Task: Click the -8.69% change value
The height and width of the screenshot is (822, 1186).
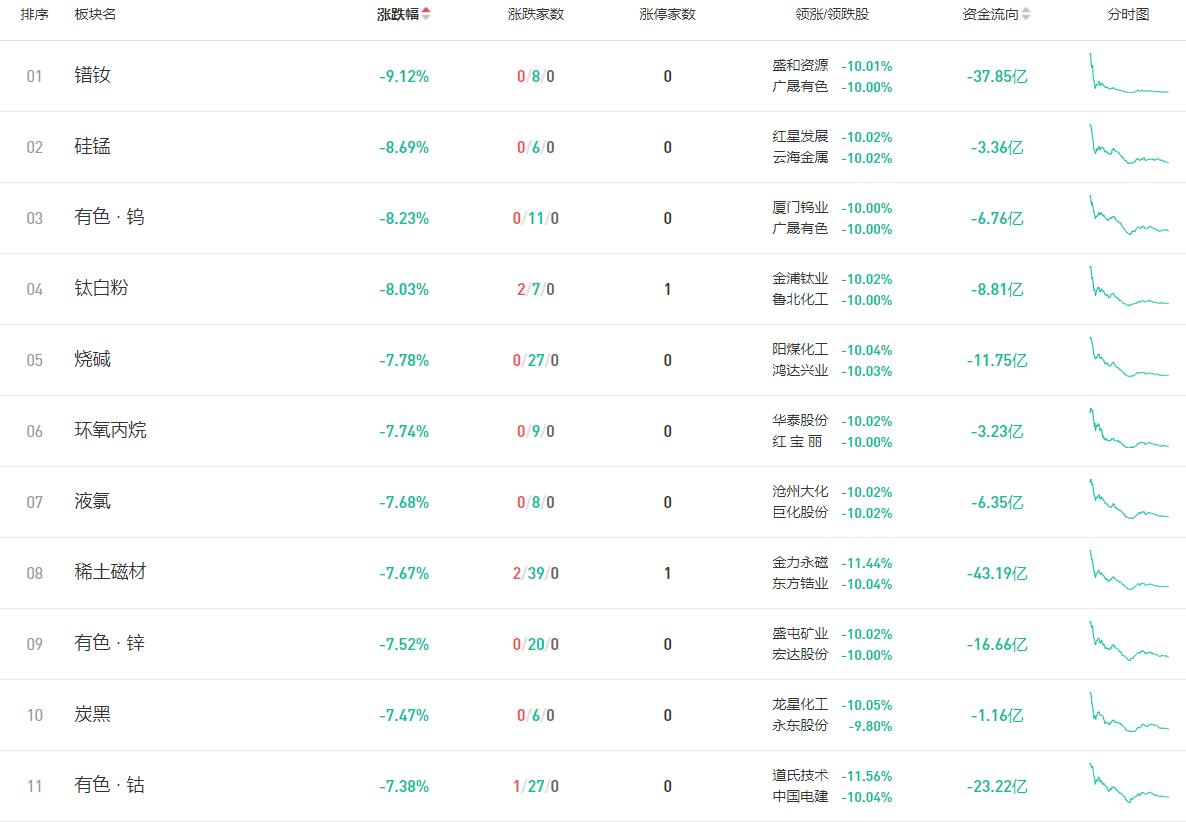Action: [404, 147]
